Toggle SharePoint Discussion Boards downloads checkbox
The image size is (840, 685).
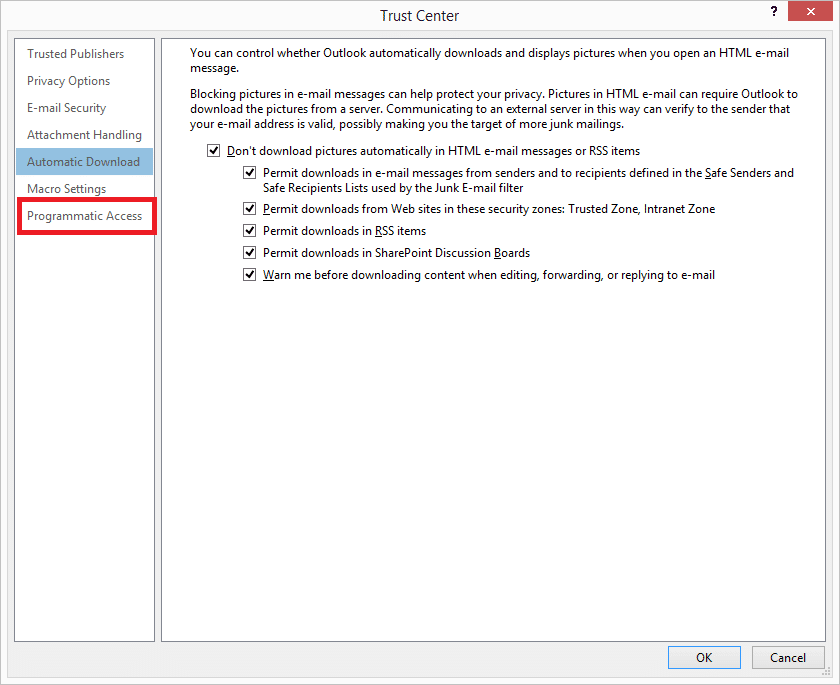coord(250,252)
